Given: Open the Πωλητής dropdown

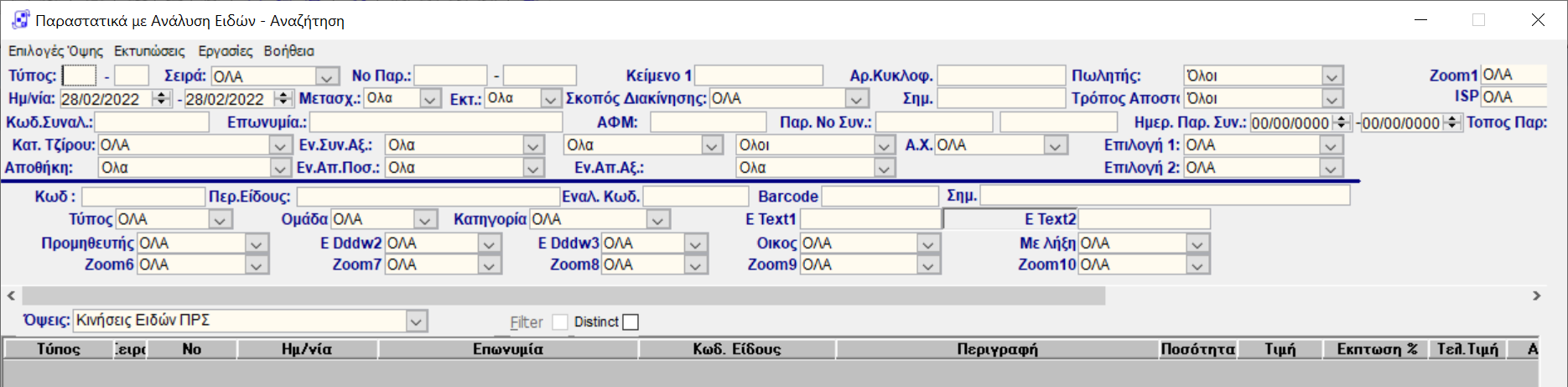Looking at the screenshot, I should point(1332,76).
